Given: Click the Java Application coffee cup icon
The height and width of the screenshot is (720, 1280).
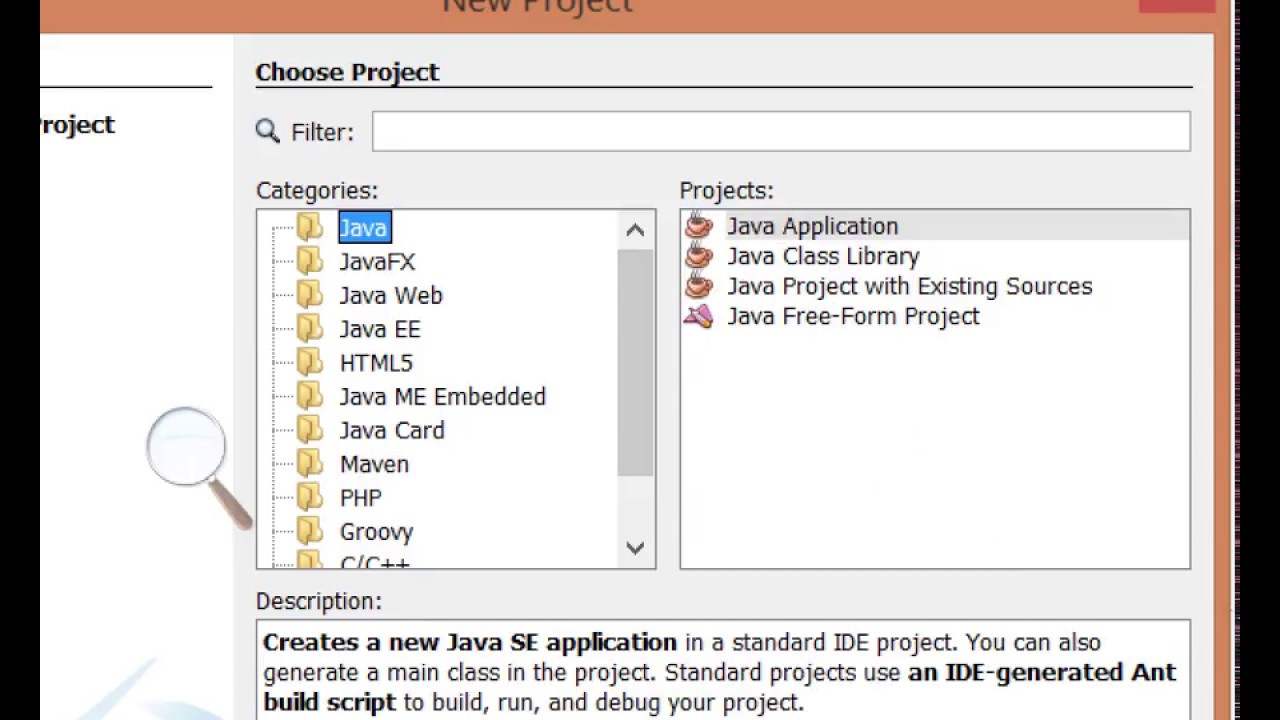Looking at the screenshot, I should point(699,226).
